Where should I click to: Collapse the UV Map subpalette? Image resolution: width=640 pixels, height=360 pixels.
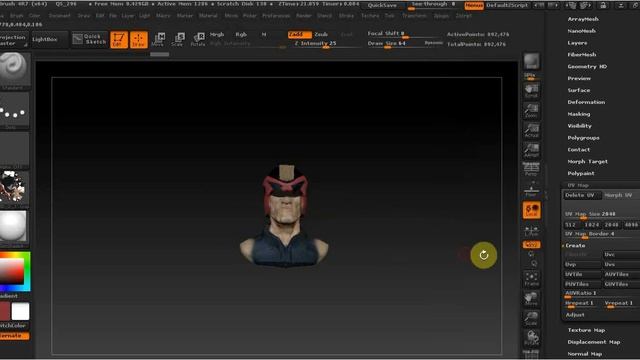point(578,185)
